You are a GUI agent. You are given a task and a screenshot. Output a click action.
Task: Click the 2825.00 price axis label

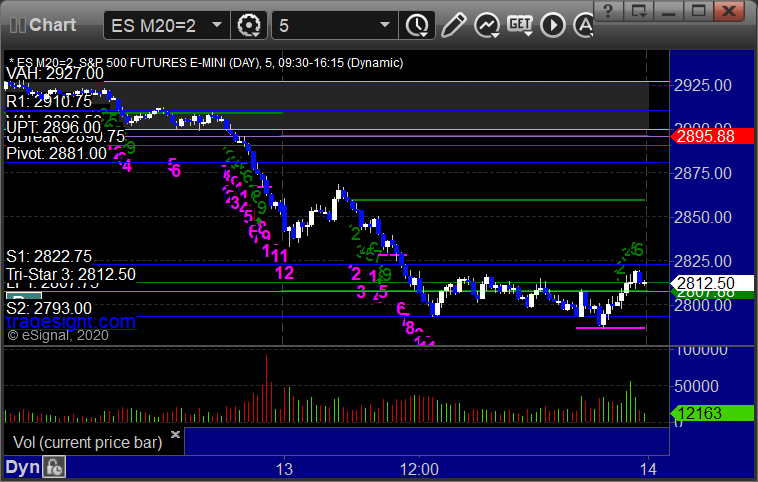point(703,261)
